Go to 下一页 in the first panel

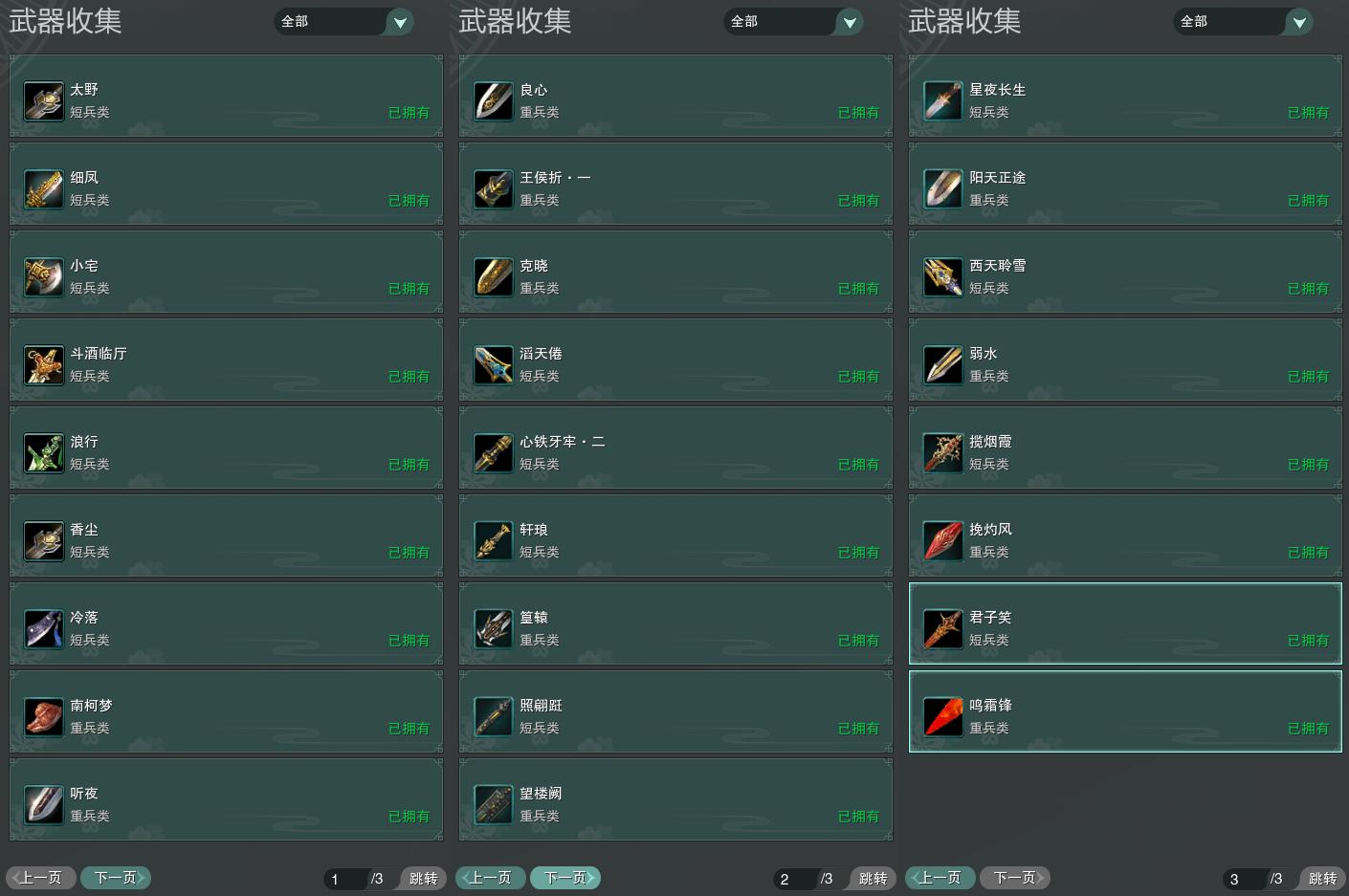pyautogui.click(x=116, y=878)
